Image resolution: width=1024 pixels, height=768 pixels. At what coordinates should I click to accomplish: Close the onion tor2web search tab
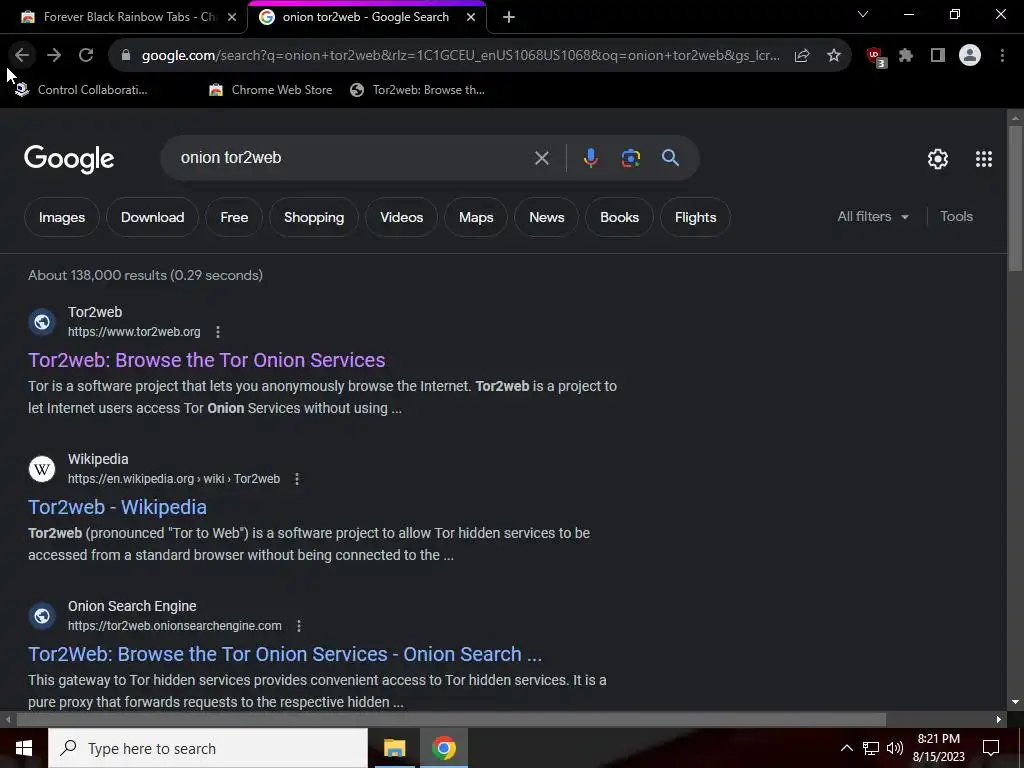(x=471, y=17)
